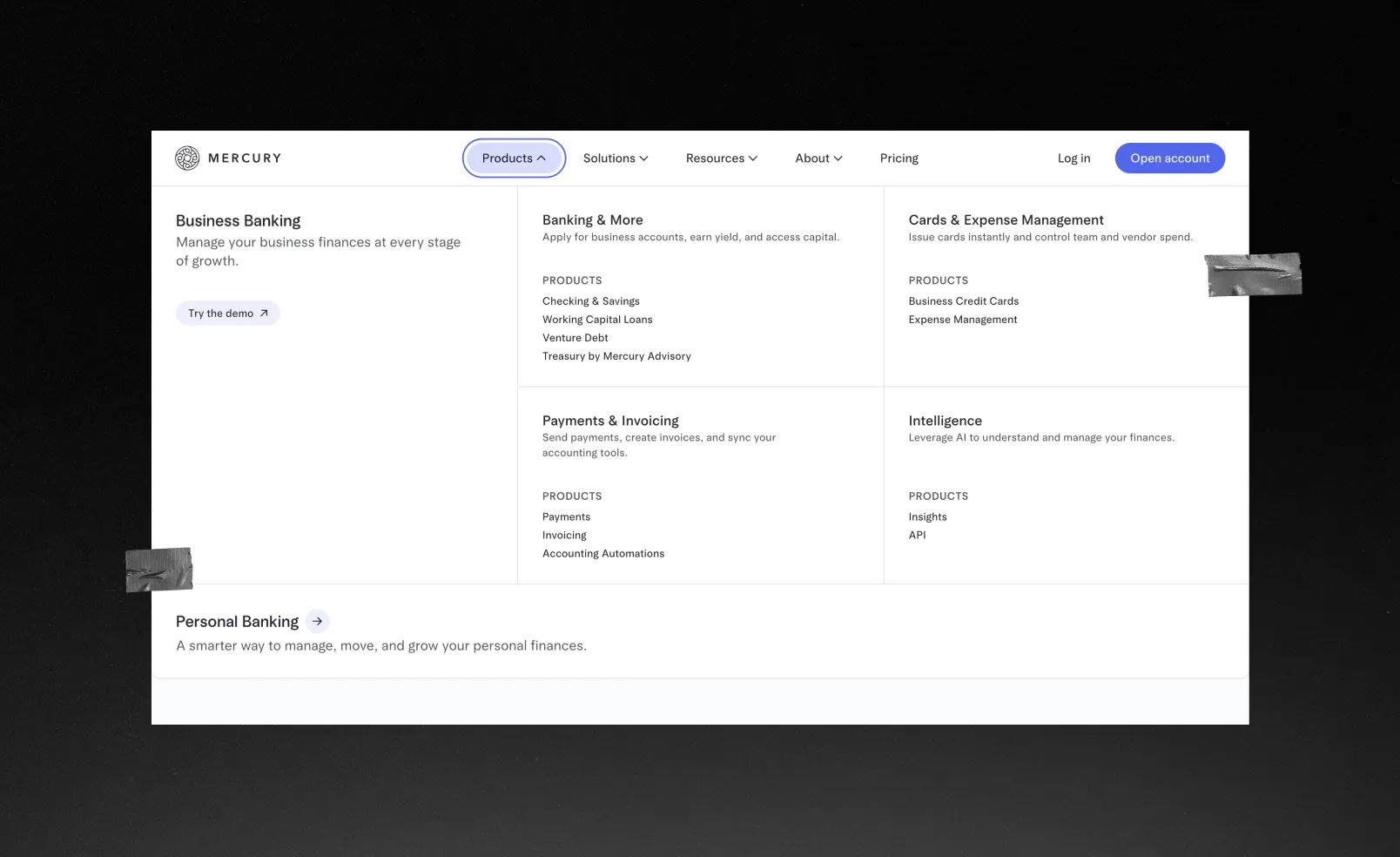Select Working Capital Loans
The image size is (1400, 857).
click(x=597, y=320)
